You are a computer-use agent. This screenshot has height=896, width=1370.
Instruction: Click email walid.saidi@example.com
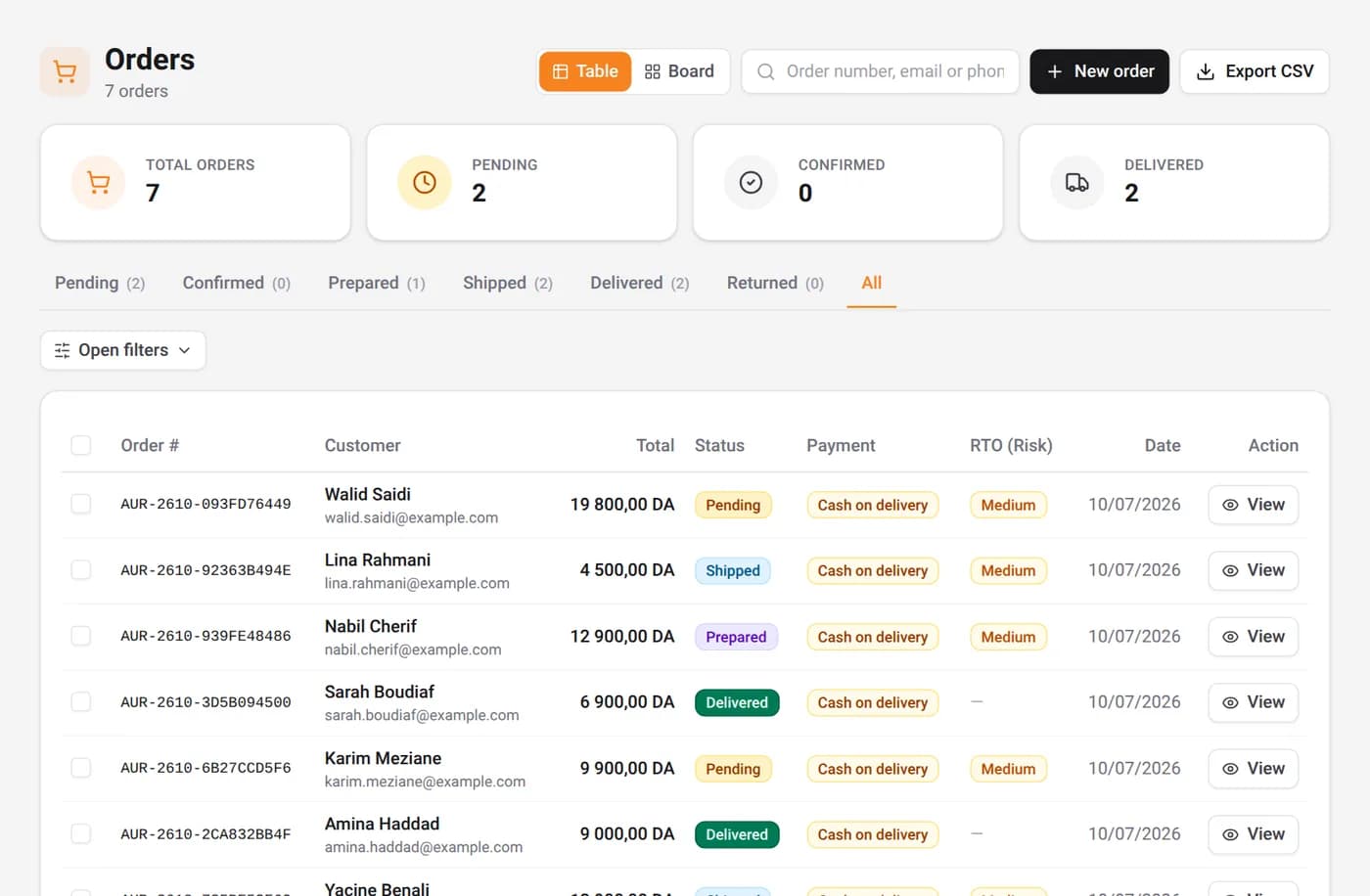pos(411,517)
